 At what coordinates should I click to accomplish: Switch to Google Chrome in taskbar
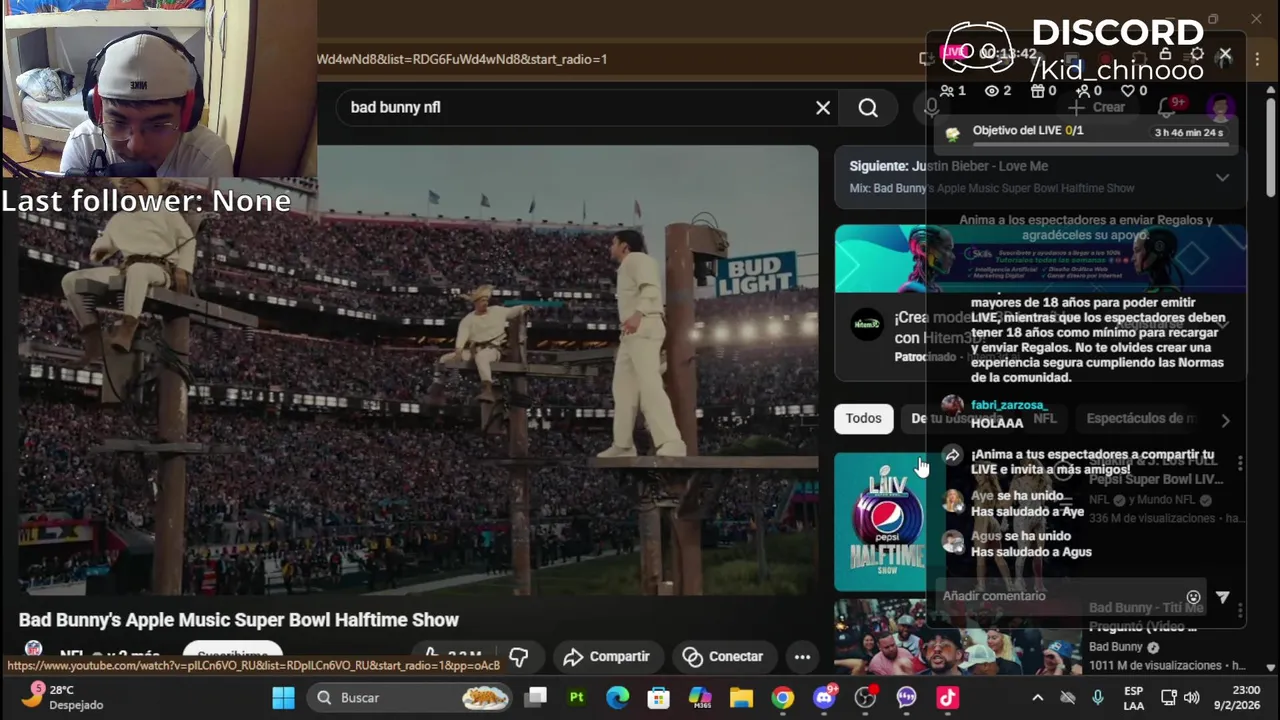[782, 698]
